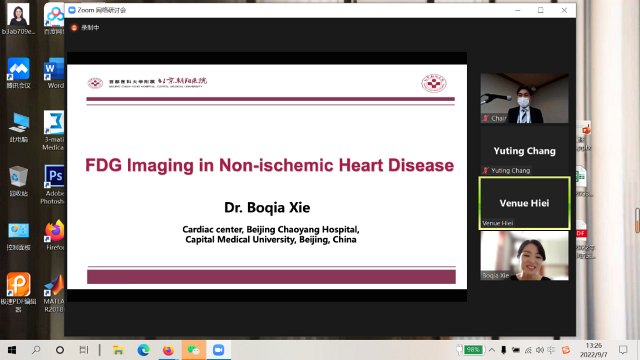Viewport: 640px width, 360px height.
Task: Select the Word desktop shortcut
Action: 54,73
